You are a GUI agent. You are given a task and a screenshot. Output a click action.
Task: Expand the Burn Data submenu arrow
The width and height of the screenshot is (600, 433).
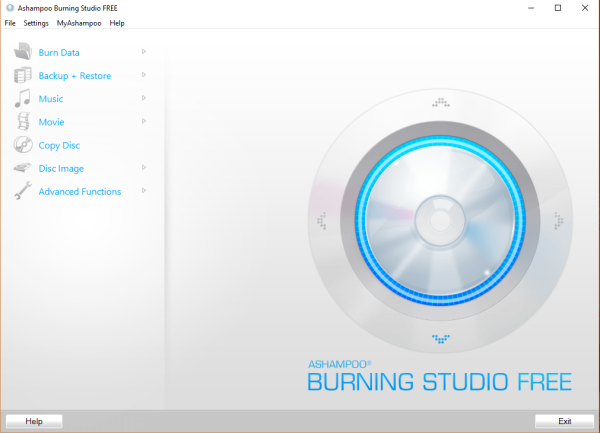click(x=144, y=52)
